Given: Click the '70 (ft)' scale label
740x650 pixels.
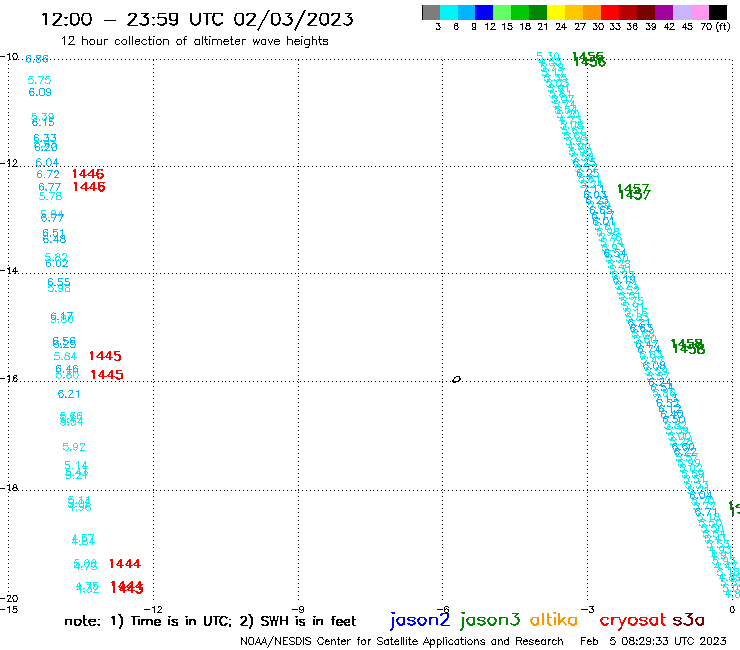Looking at the screenshot, I should 715,26.
